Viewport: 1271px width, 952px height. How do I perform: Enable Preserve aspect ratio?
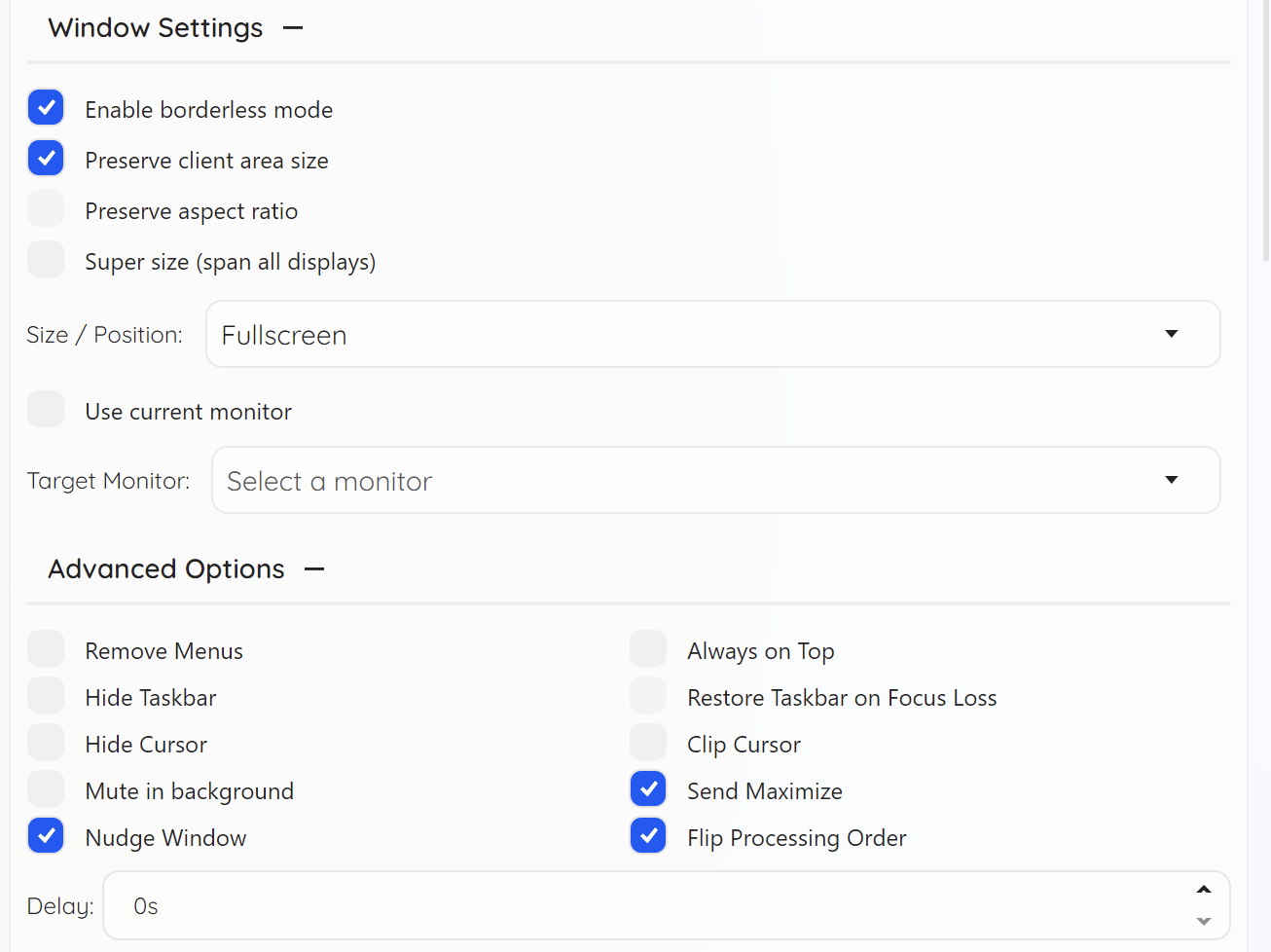pyautogui.click(x=46, y=209)
